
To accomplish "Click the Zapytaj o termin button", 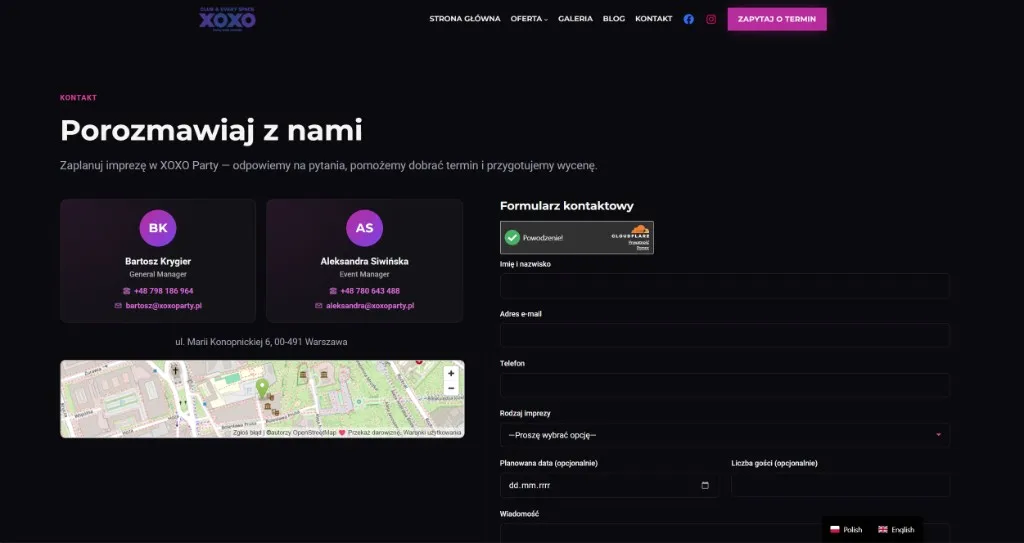I will click(x=777, y=19).
